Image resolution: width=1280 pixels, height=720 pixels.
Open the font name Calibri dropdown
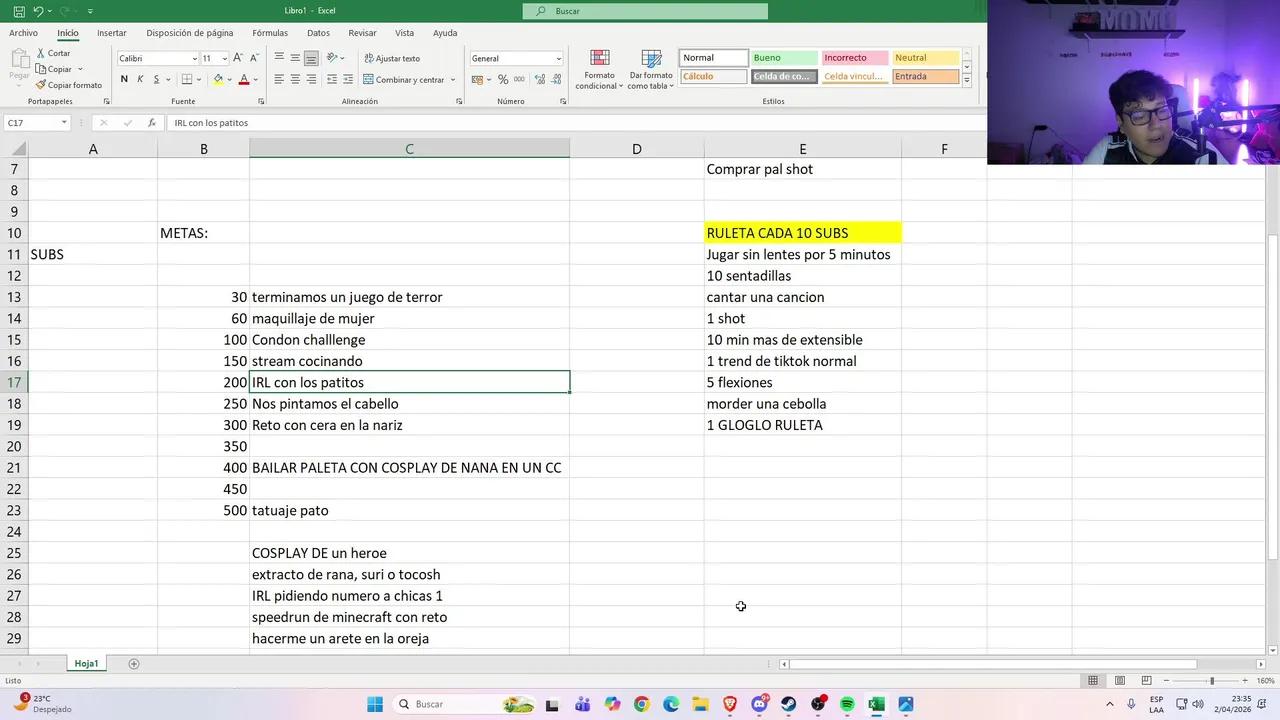[x=193, y=59]
